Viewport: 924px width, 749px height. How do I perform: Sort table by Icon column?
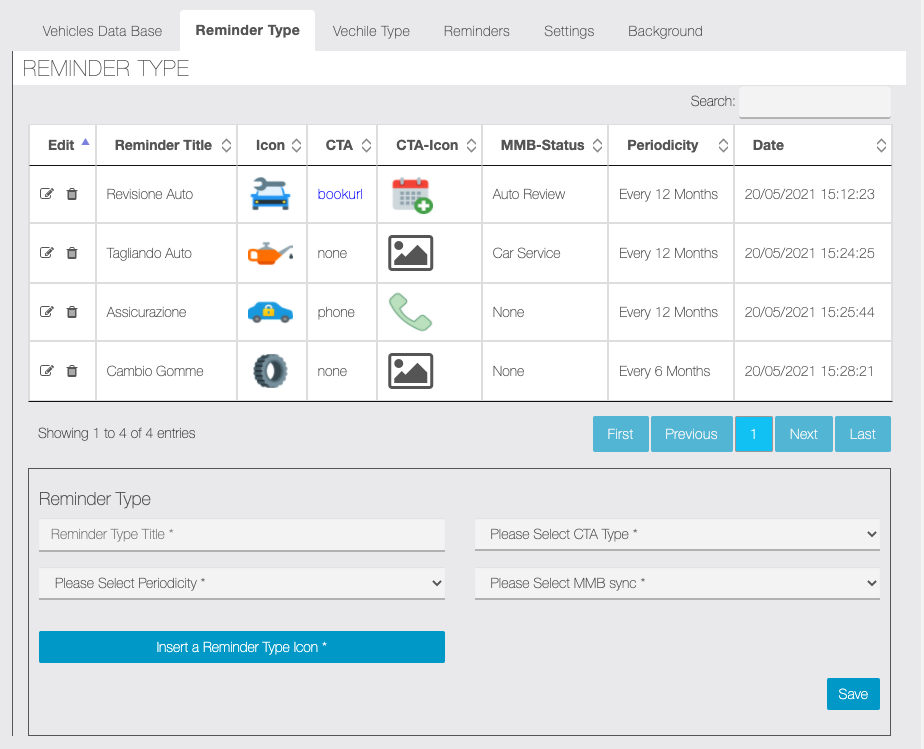[272, 145]
